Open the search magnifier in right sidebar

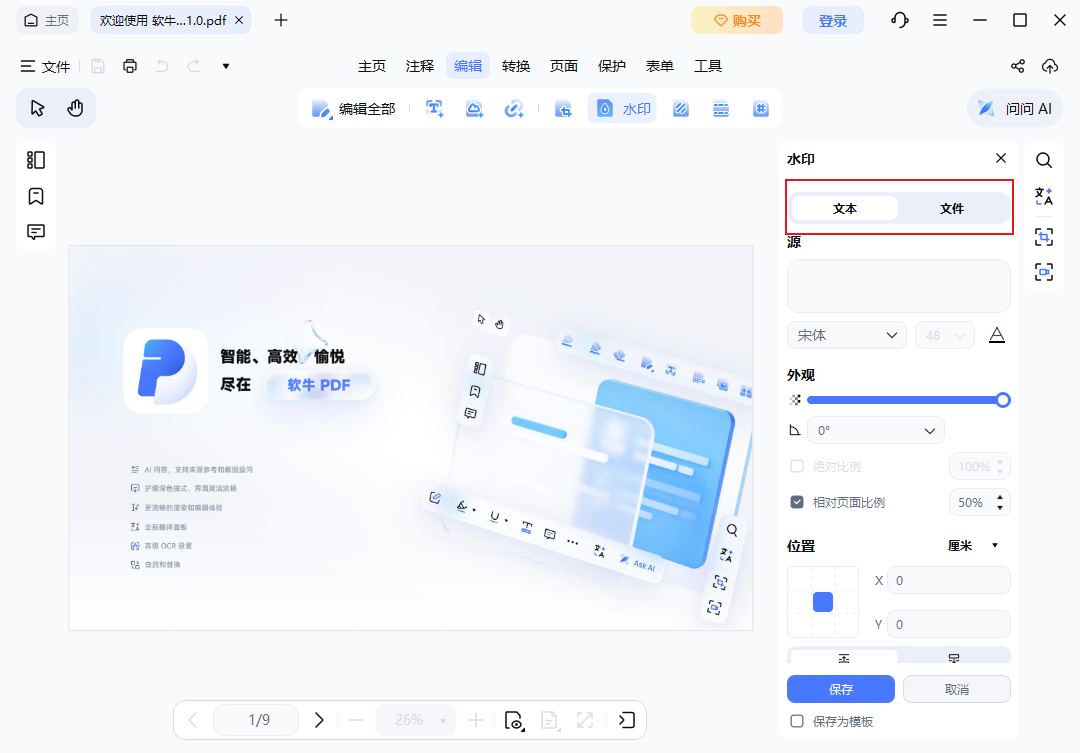[x=1044, y=161]
